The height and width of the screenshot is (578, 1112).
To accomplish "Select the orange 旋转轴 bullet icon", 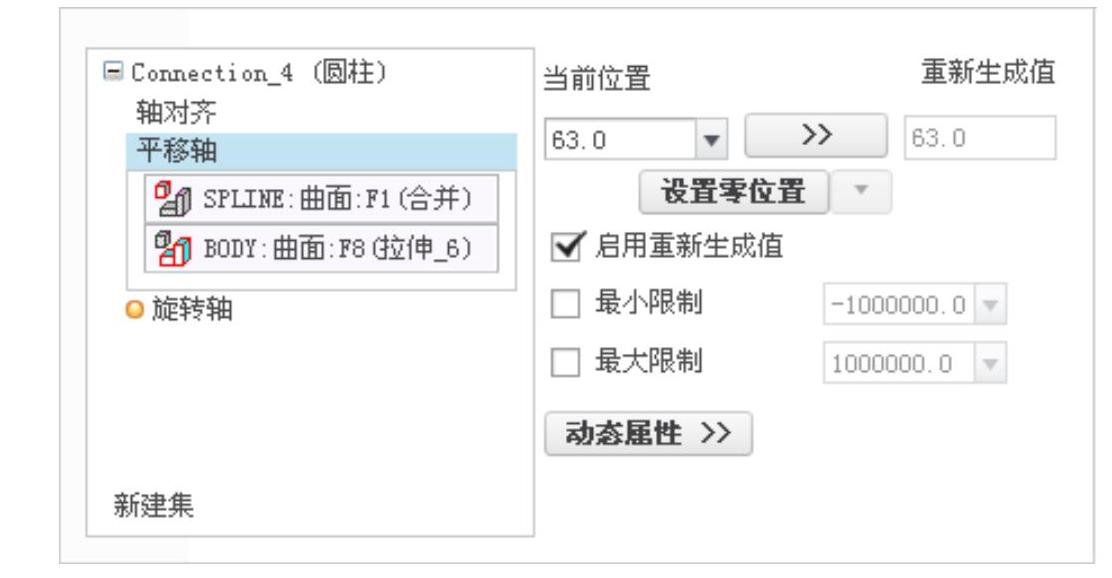I will click(x=134, y=310).
